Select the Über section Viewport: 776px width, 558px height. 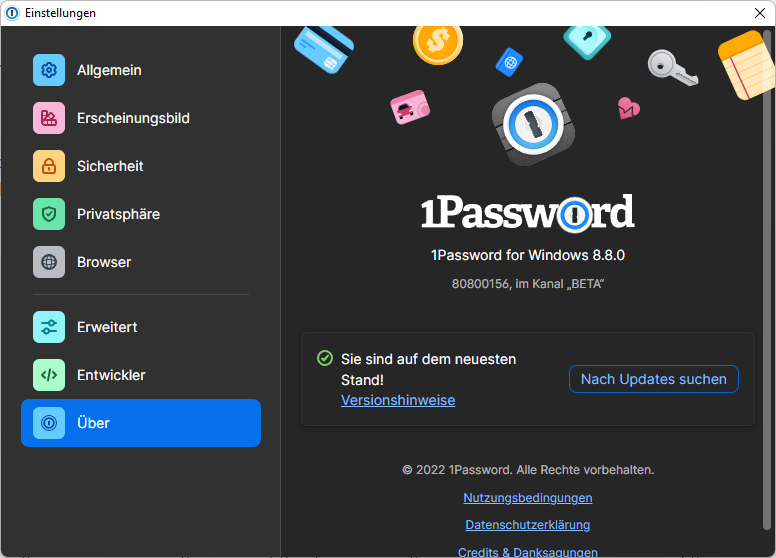[x=141, y=423]
